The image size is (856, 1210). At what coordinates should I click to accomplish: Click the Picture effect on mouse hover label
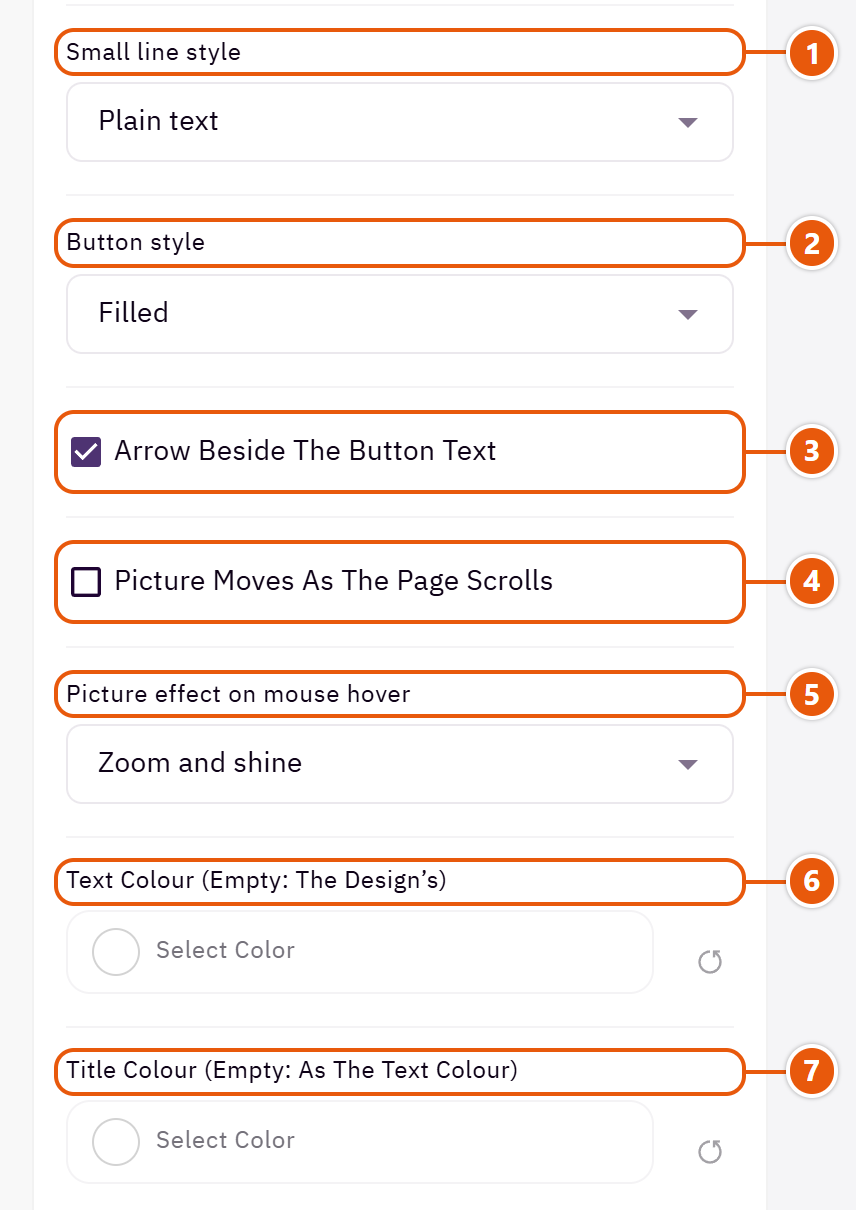[x=239, y=694]
